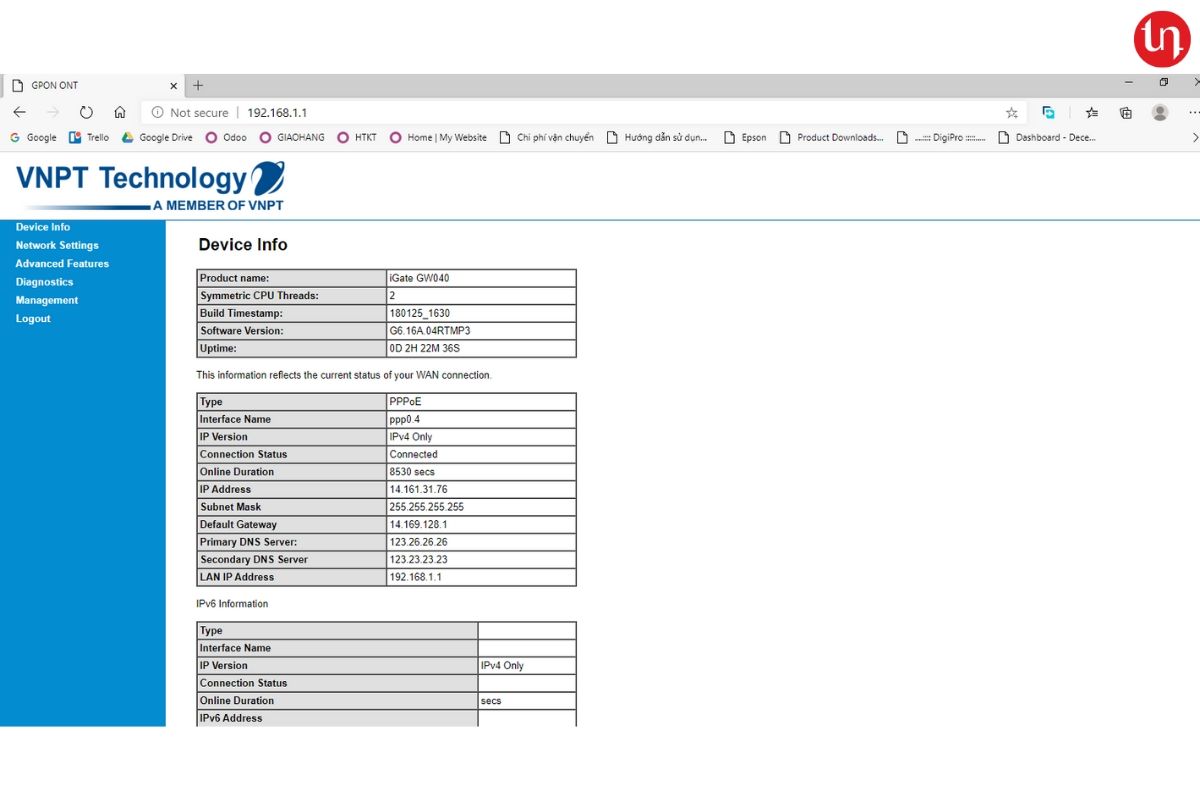Select the GPON ONT browser tab
The height and width of the screenshot is (800, 1200).
94,86
